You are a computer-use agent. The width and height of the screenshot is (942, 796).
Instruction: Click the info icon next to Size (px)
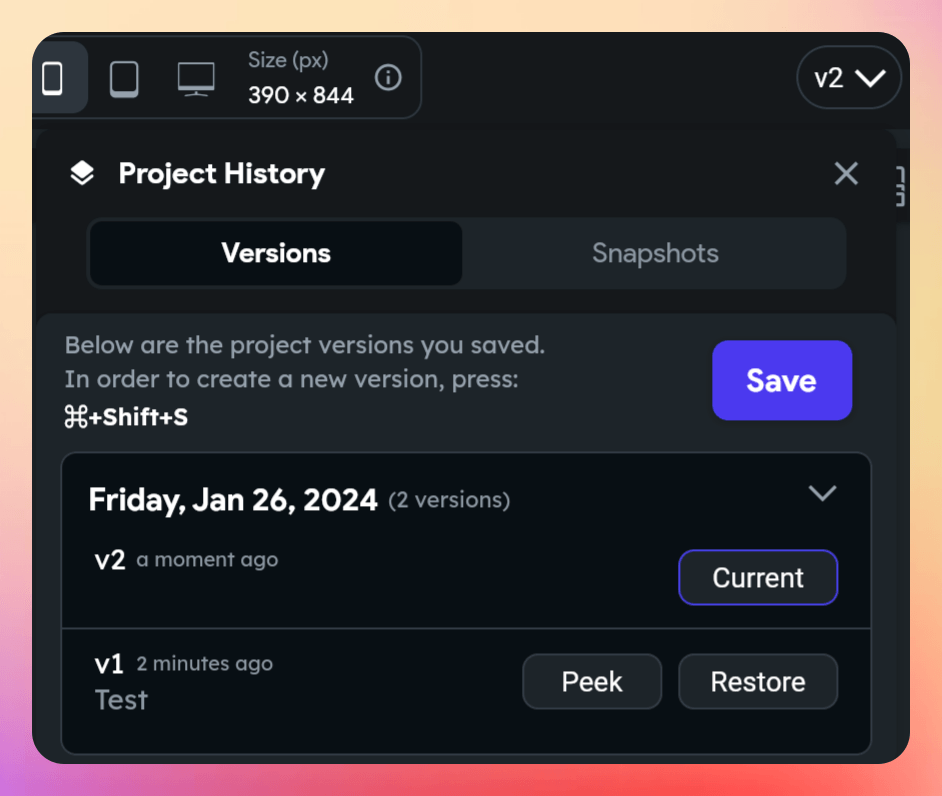[x=388, y=78]
